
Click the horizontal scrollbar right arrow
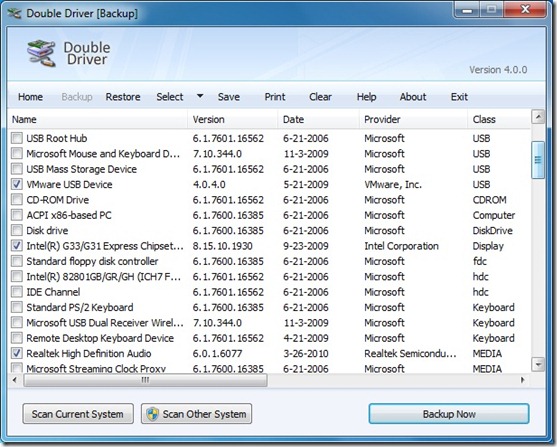[x=523, y=380]
